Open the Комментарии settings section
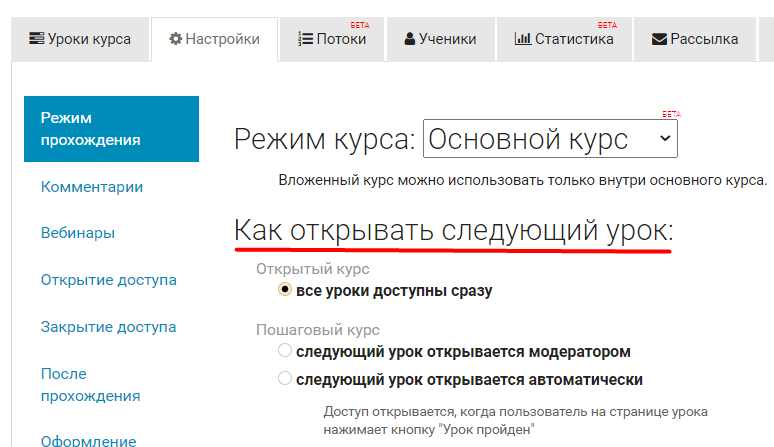The height and width of the screenshot is (447, 774). [x=92, y=187]
